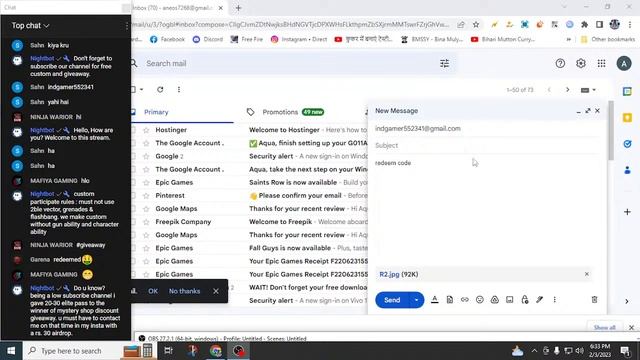This screenshot has width=640, height=360.
Task: Select the Freepik Company email checkbox
Action: tap(133, 222)
